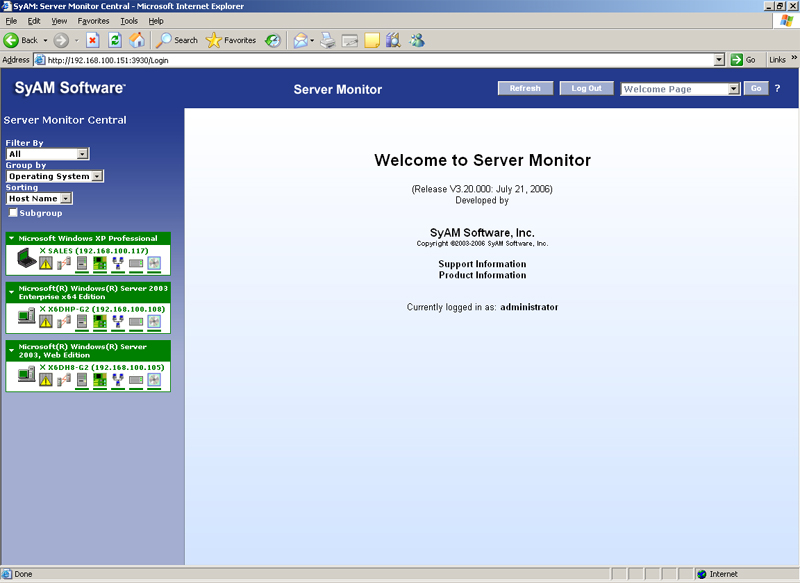Expand the Welcome Page dropdown
This screenshot has width=800, height=583.
tap(733, 89)
